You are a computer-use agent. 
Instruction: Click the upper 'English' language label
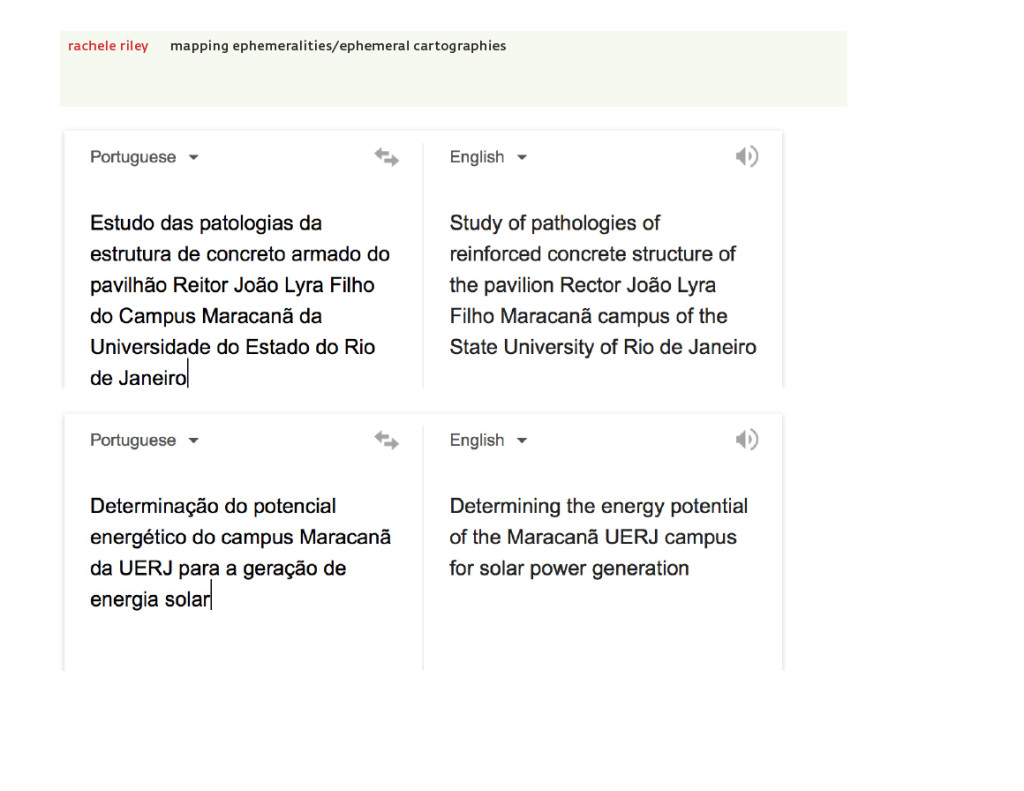477,157
